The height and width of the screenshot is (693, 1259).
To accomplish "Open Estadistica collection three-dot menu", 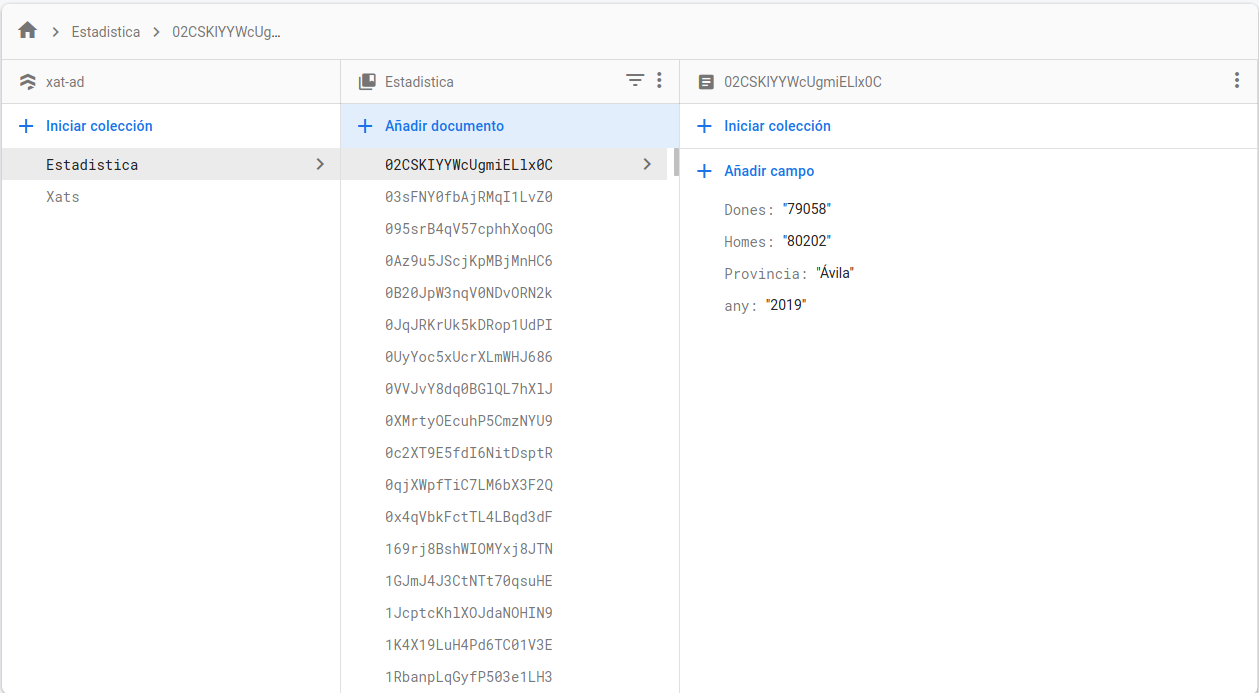I will pyautogui.click(x=659, y=81).
